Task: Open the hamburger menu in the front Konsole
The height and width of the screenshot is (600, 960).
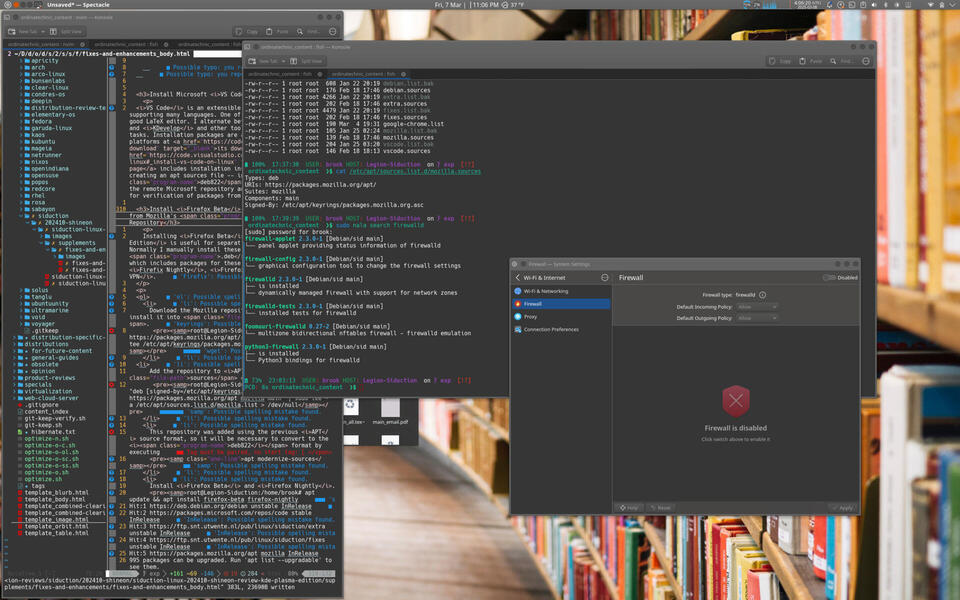Action: coord(866,61)
